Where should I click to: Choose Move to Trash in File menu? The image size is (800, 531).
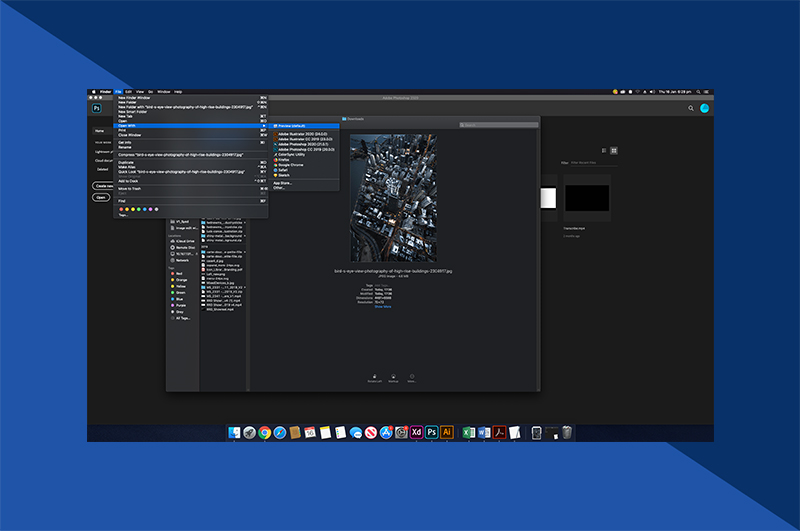[191, 189]
